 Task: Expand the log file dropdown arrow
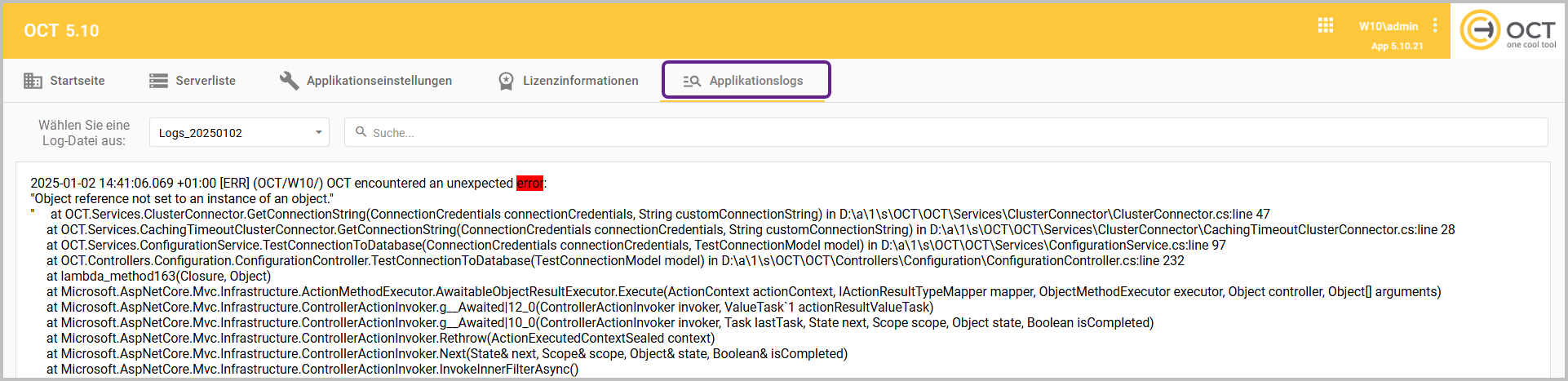(319, 133)
